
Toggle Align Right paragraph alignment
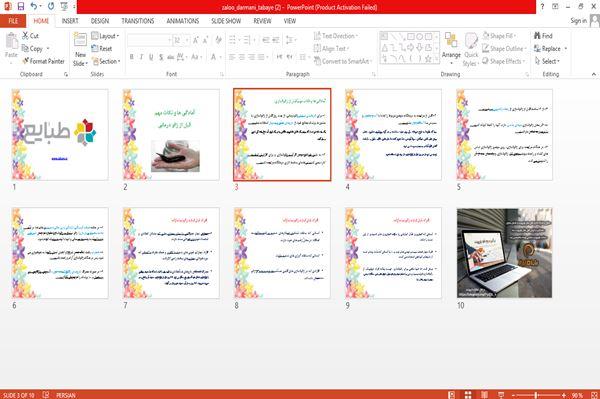pos(251,57)
